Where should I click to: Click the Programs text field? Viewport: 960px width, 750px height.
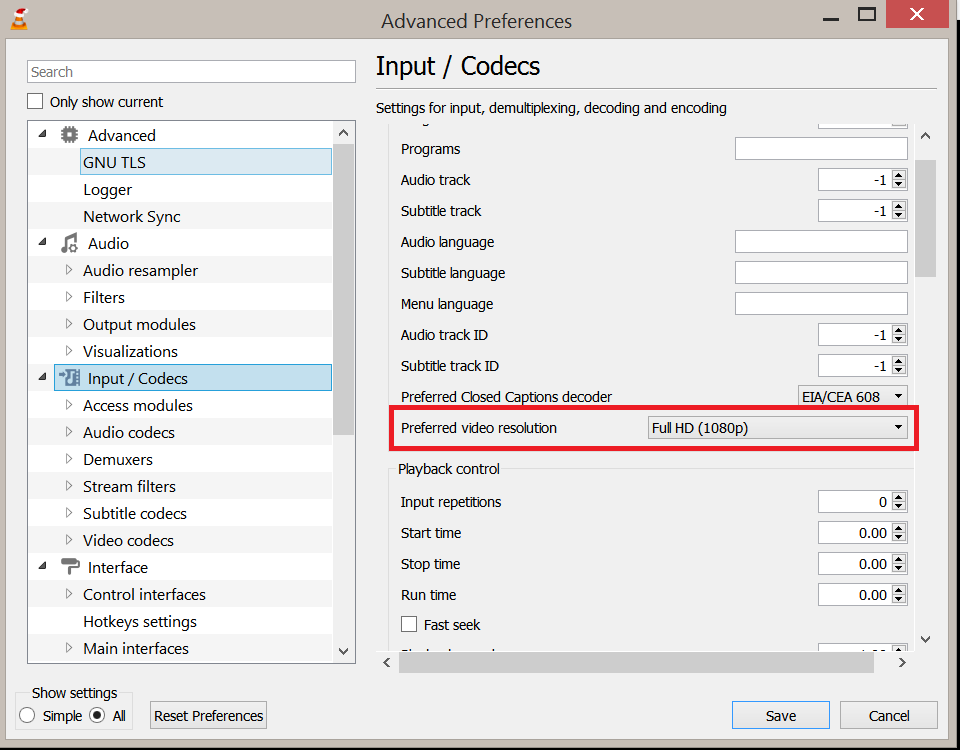821,148
